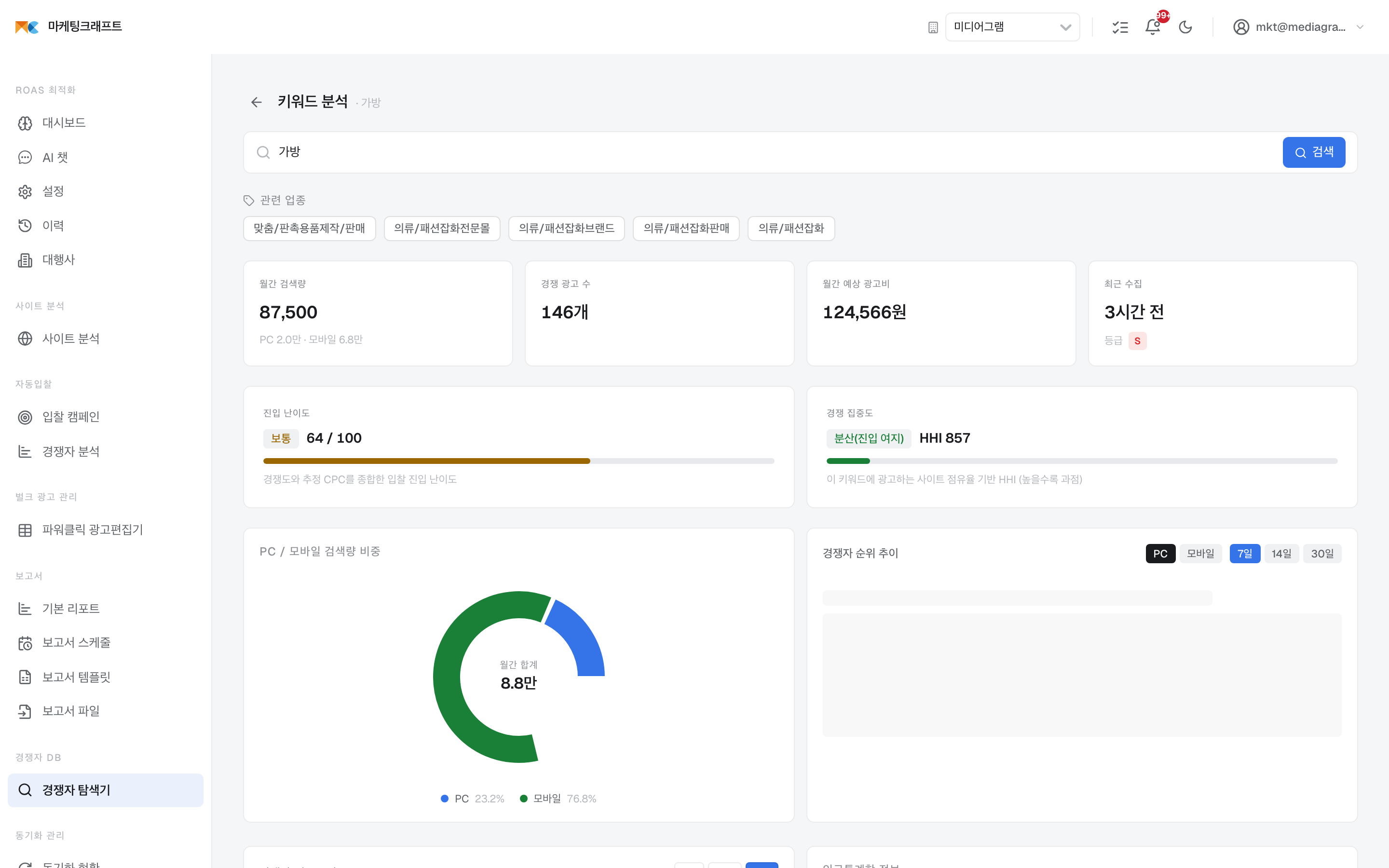The image size is (1389, 868).
Task: Open the task checklist icon in header
Action: (1120, 27)
